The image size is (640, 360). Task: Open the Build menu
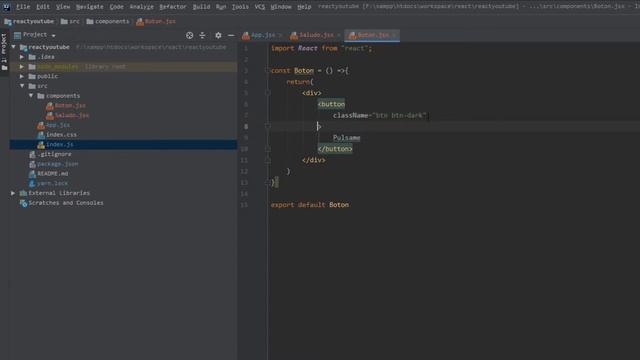(x=202, y=7)
